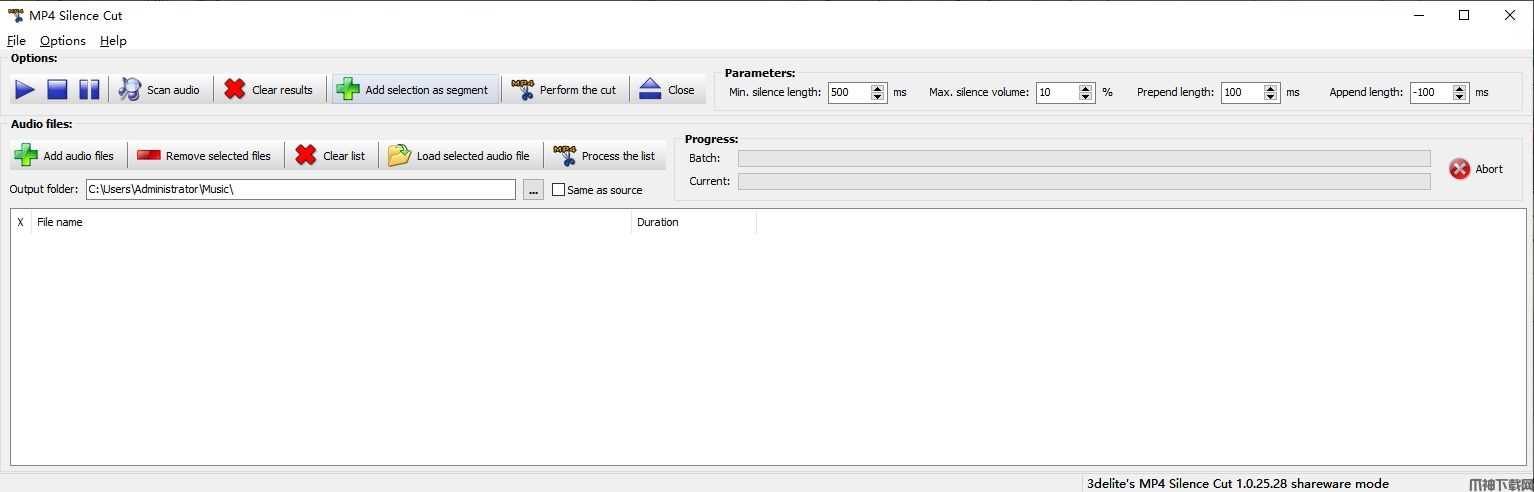Screen dimensions: 1534x492
Task: Increase Prepend length using spinner up arrow
Action: pyautogui.click(x=1271, y=88)
